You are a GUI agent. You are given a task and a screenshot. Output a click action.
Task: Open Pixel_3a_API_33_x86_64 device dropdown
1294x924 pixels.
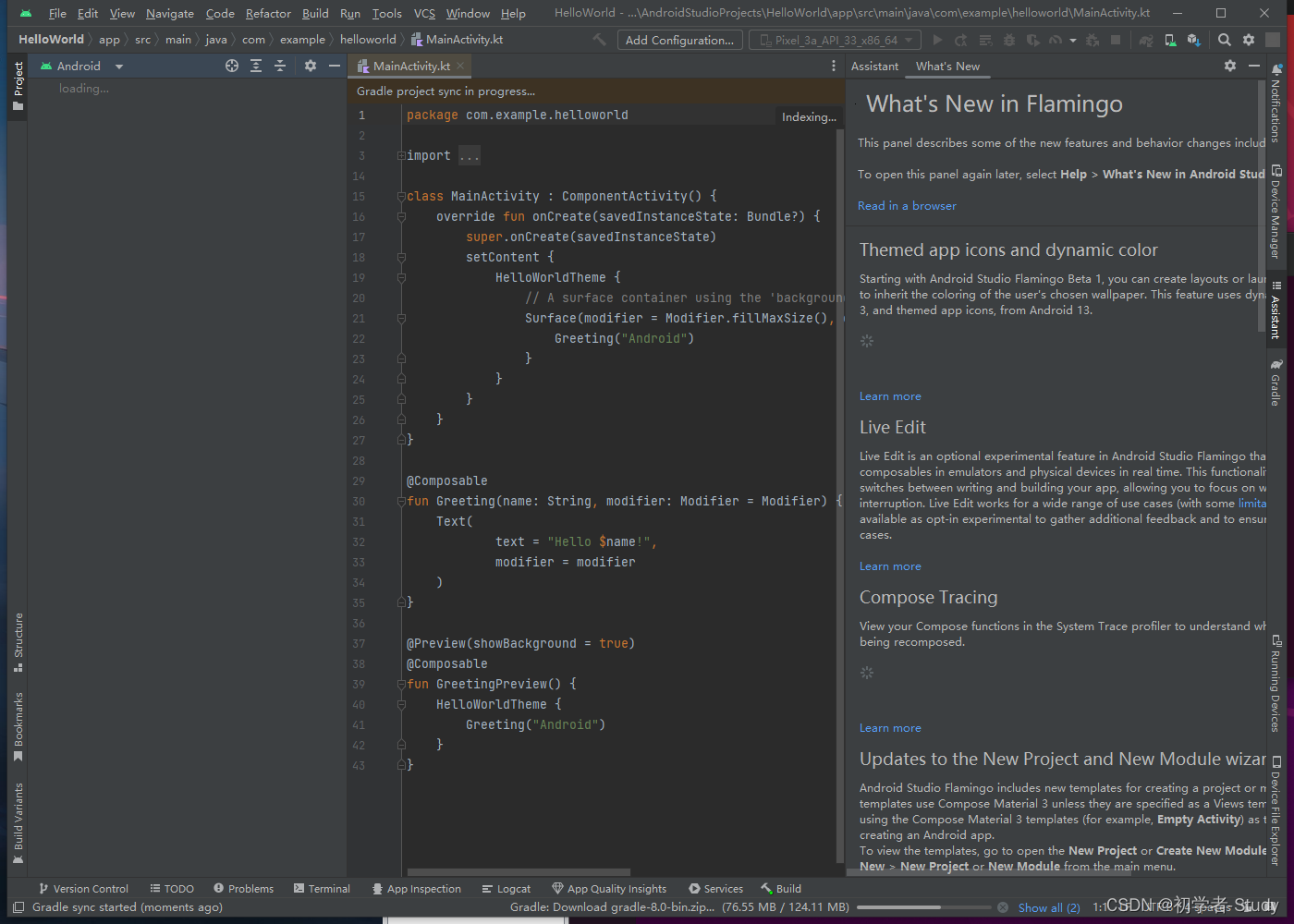click(x=836, y=40)
